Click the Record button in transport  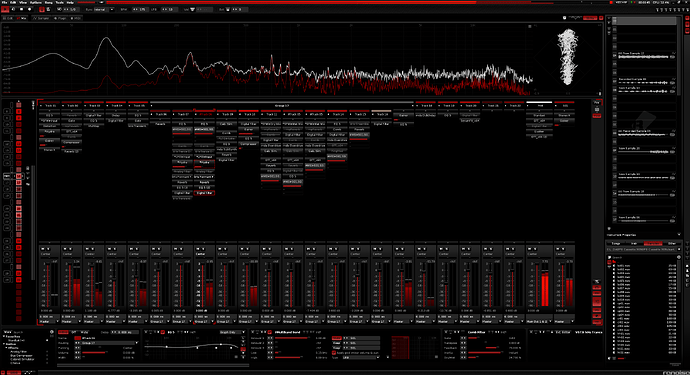pos(29,9)
